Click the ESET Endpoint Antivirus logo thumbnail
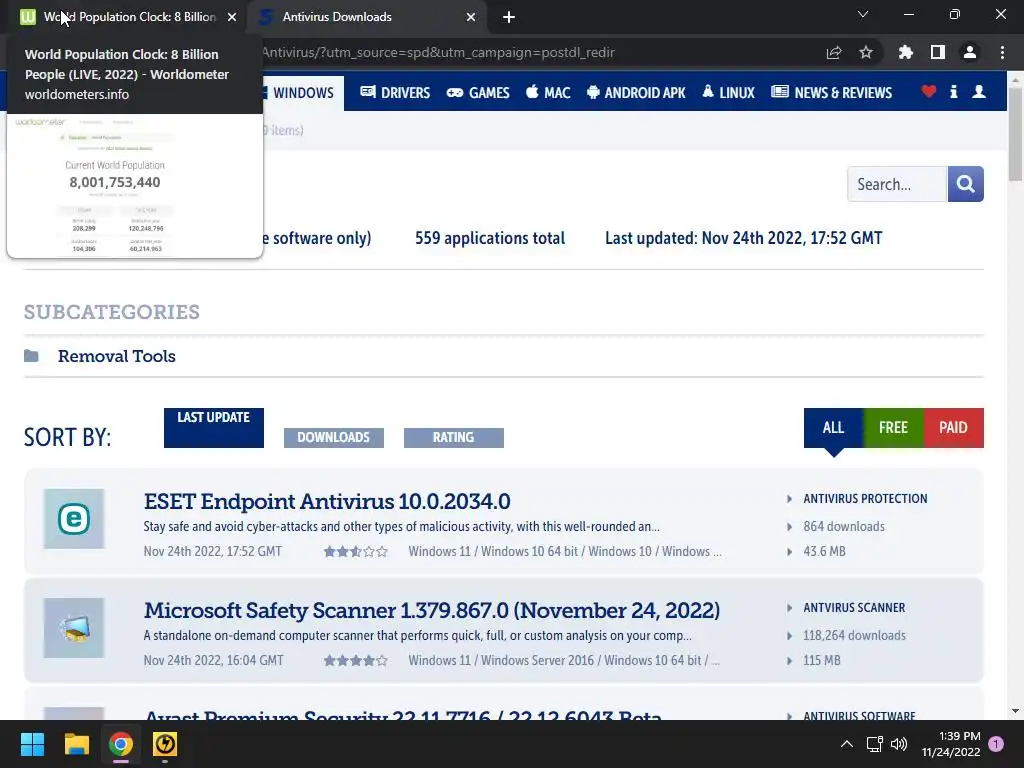 point(74,519)
